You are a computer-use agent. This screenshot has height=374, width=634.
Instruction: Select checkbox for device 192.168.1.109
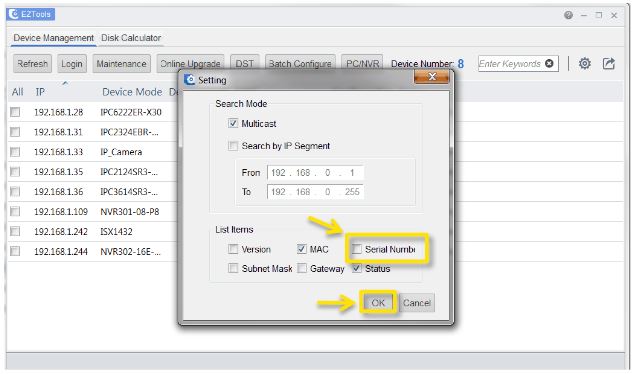click(x=15, y=211)
